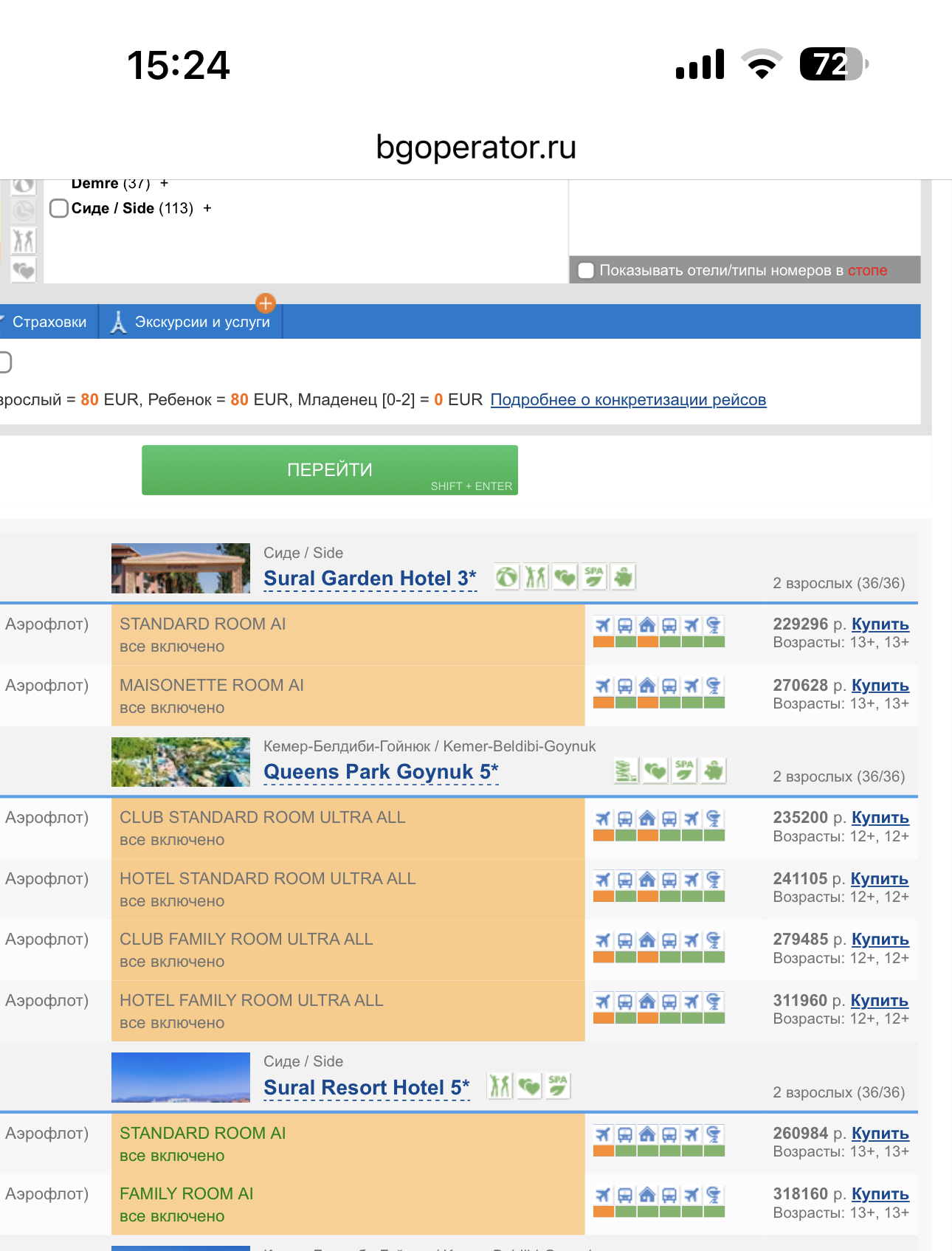Expand the Demre region with plus sign
The image size is (952, 1251).
coord(164,183)
